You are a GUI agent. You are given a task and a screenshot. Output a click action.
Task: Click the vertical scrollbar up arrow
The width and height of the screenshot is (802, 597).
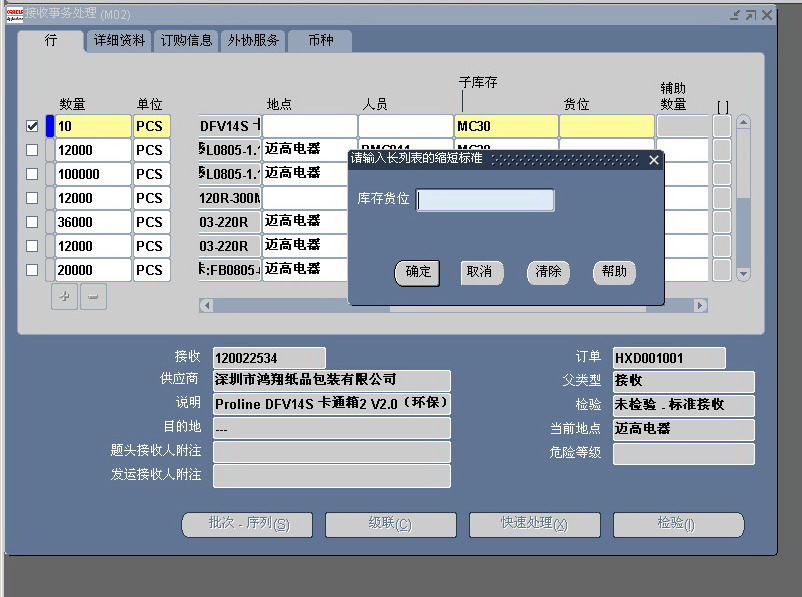click(743, 123)
